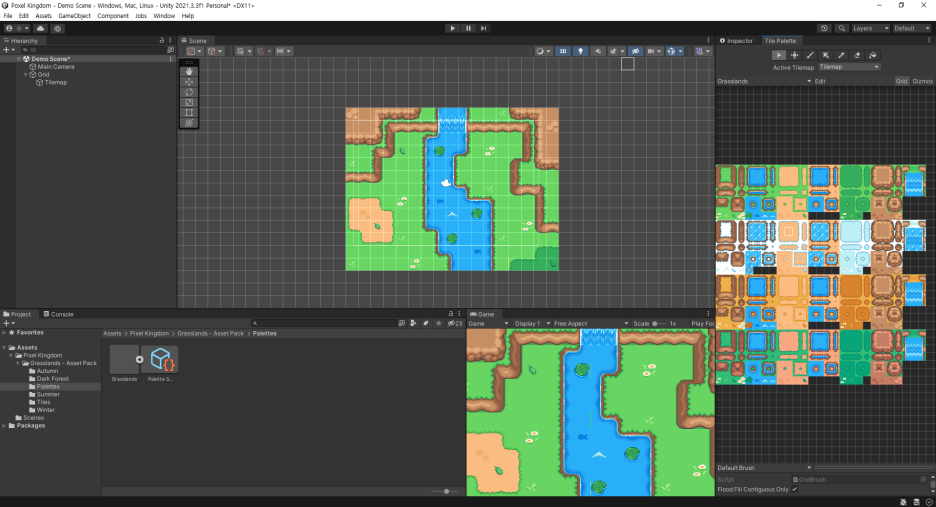Viewport: 936px width, 507px height.
Task: Click Edit button in Tile Palette
Action: pos(820,81)
